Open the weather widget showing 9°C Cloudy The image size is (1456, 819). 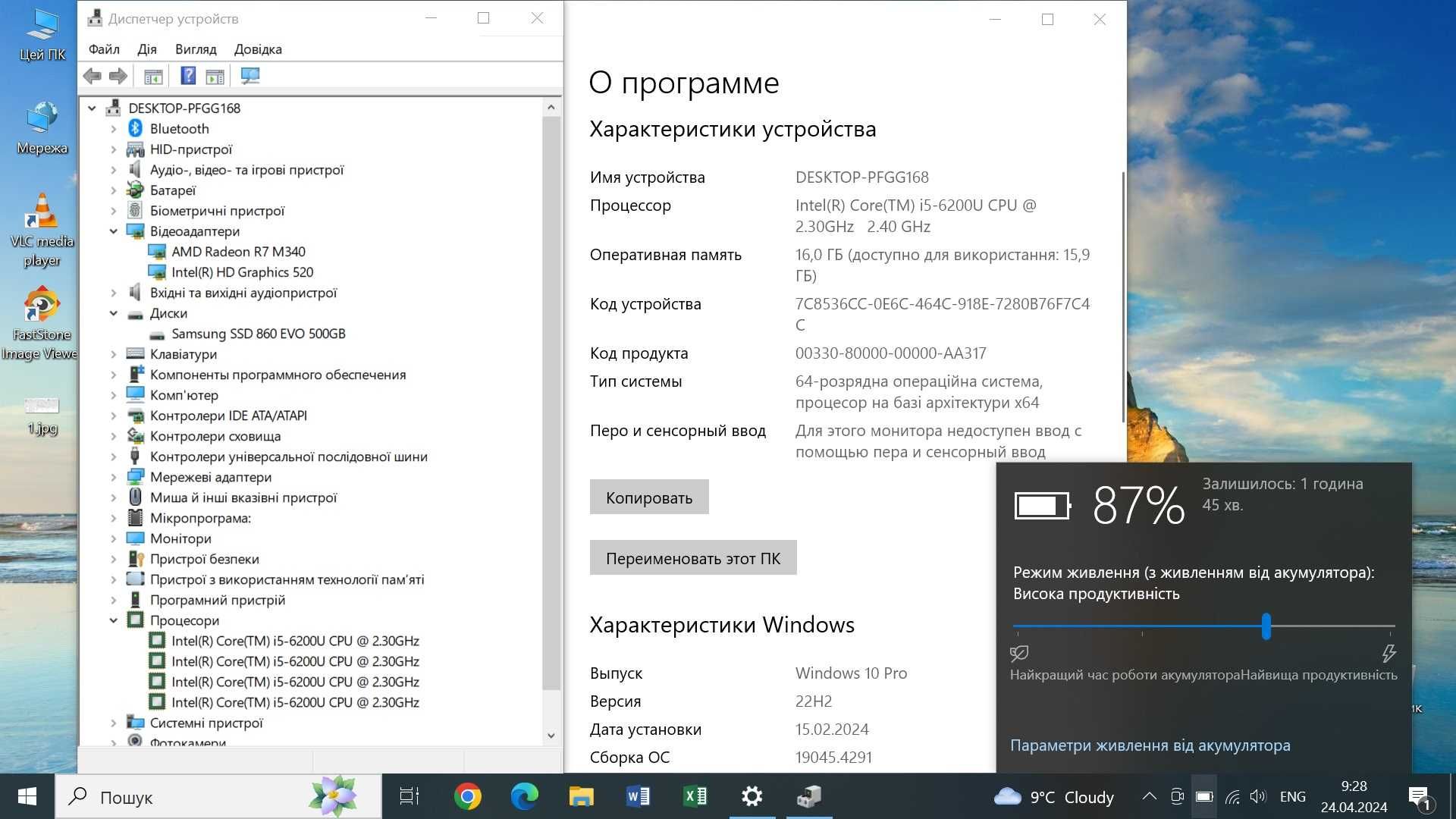pyautogui.click(x=1054, y=797)
